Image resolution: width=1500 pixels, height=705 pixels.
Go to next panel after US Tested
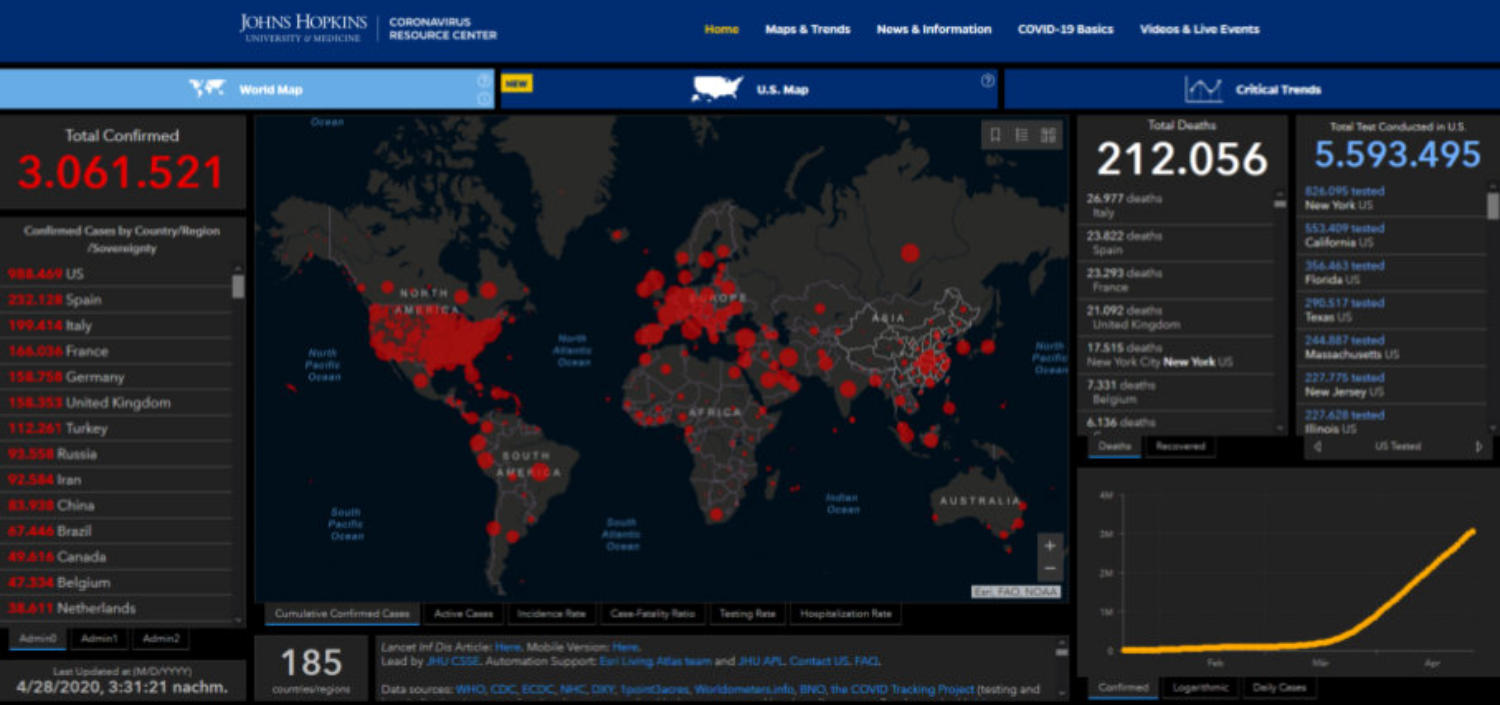[x=1478, y=447]
